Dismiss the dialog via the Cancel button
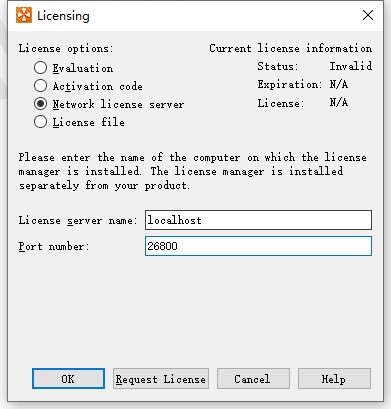Image resolution: width=391 pixels, height=409 pixels. (253, 379)
